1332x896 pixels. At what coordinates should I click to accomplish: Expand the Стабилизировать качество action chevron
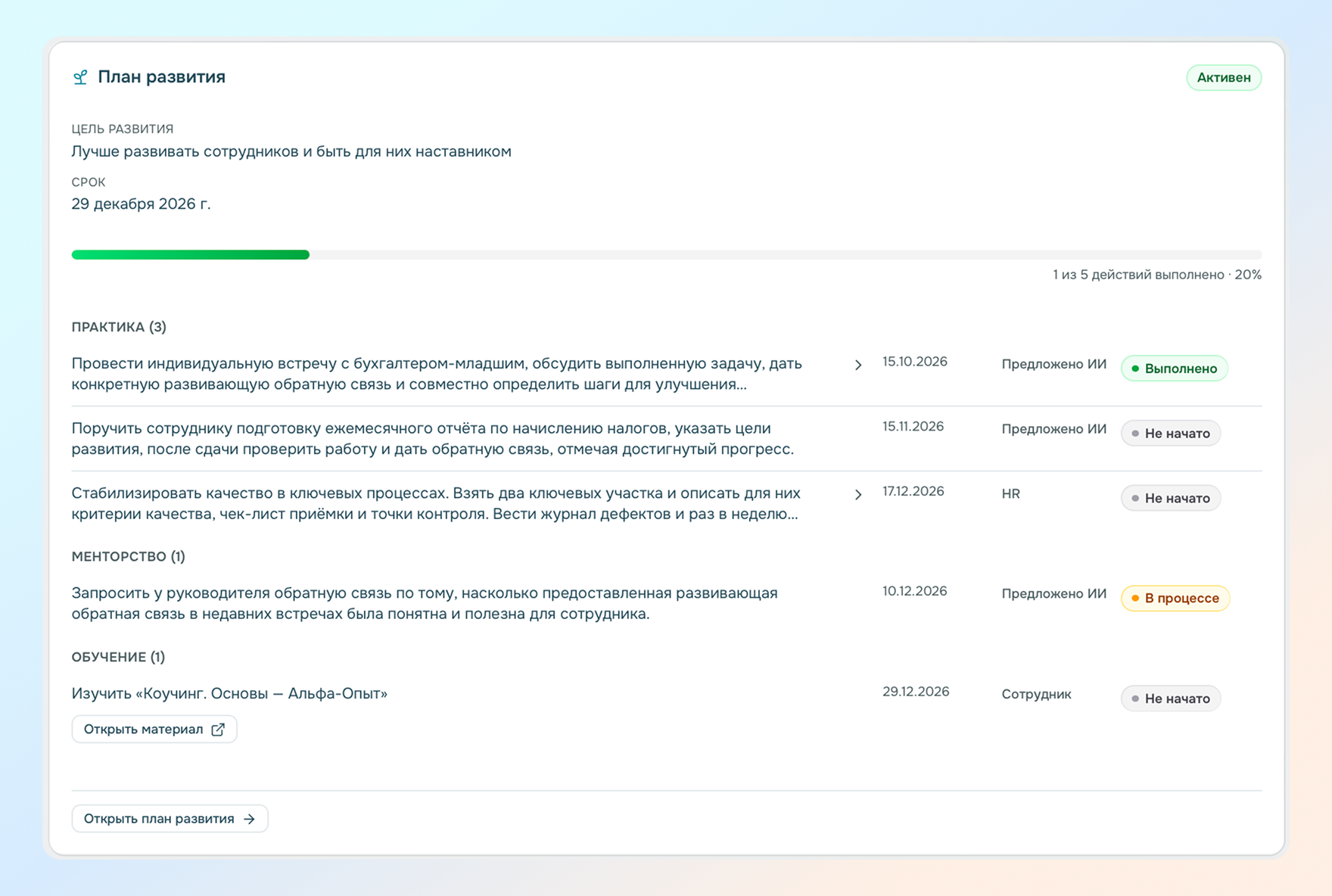click(x=858, y=494)
